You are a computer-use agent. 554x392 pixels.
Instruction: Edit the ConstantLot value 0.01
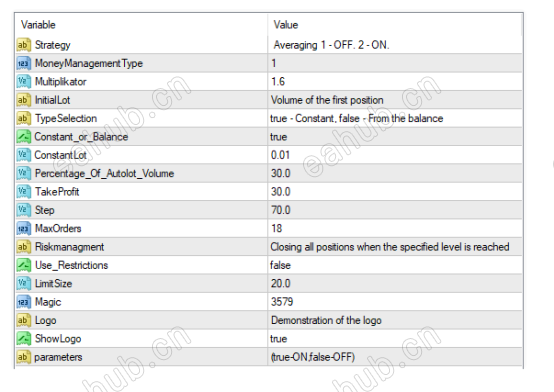(x=395, y=155)
